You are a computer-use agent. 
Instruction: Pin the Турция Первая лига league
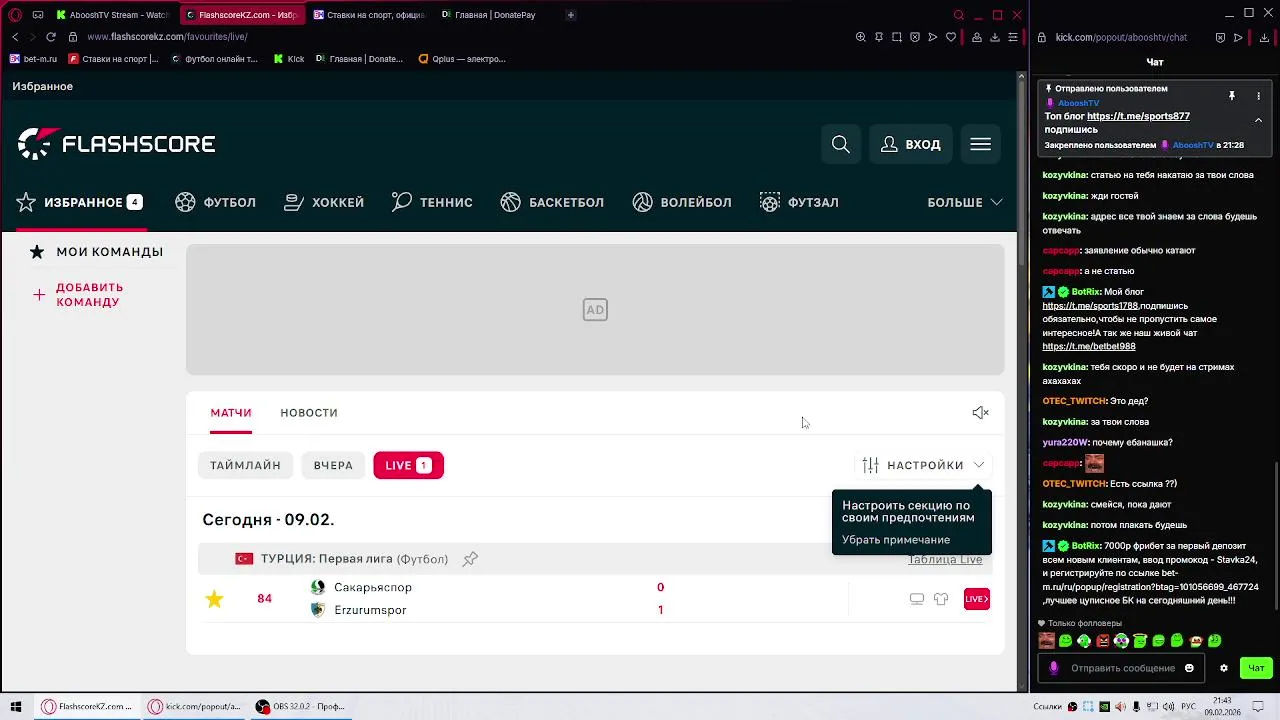(470, 559)
